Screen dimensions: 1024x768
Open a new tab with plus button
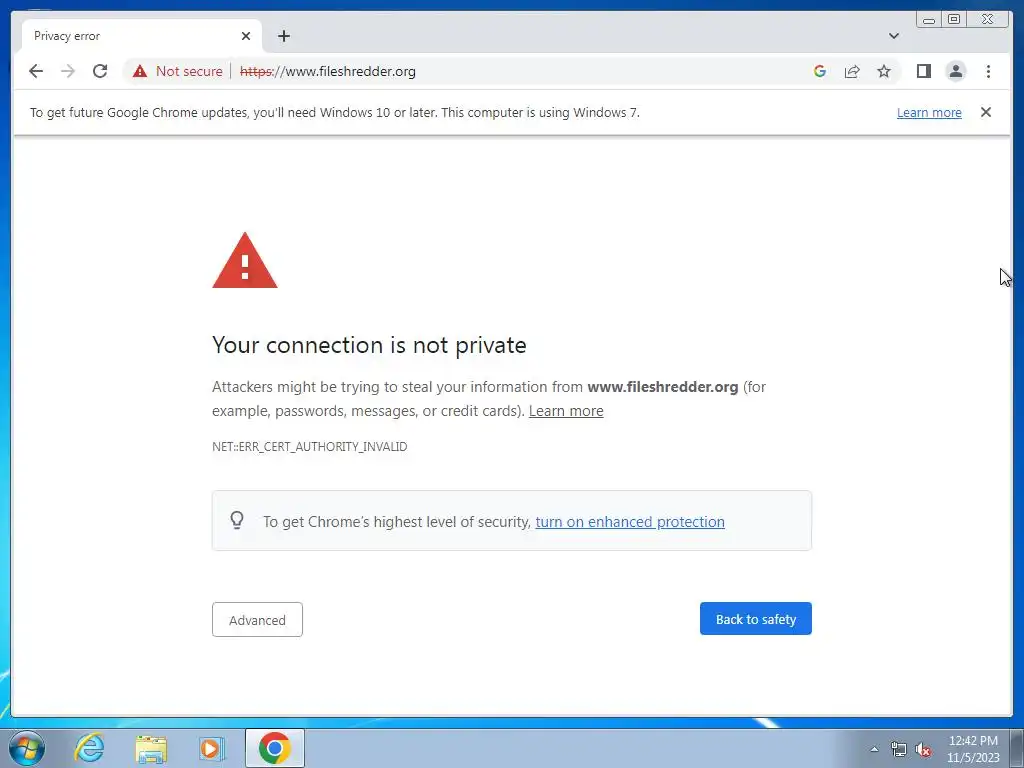point(283,36)
